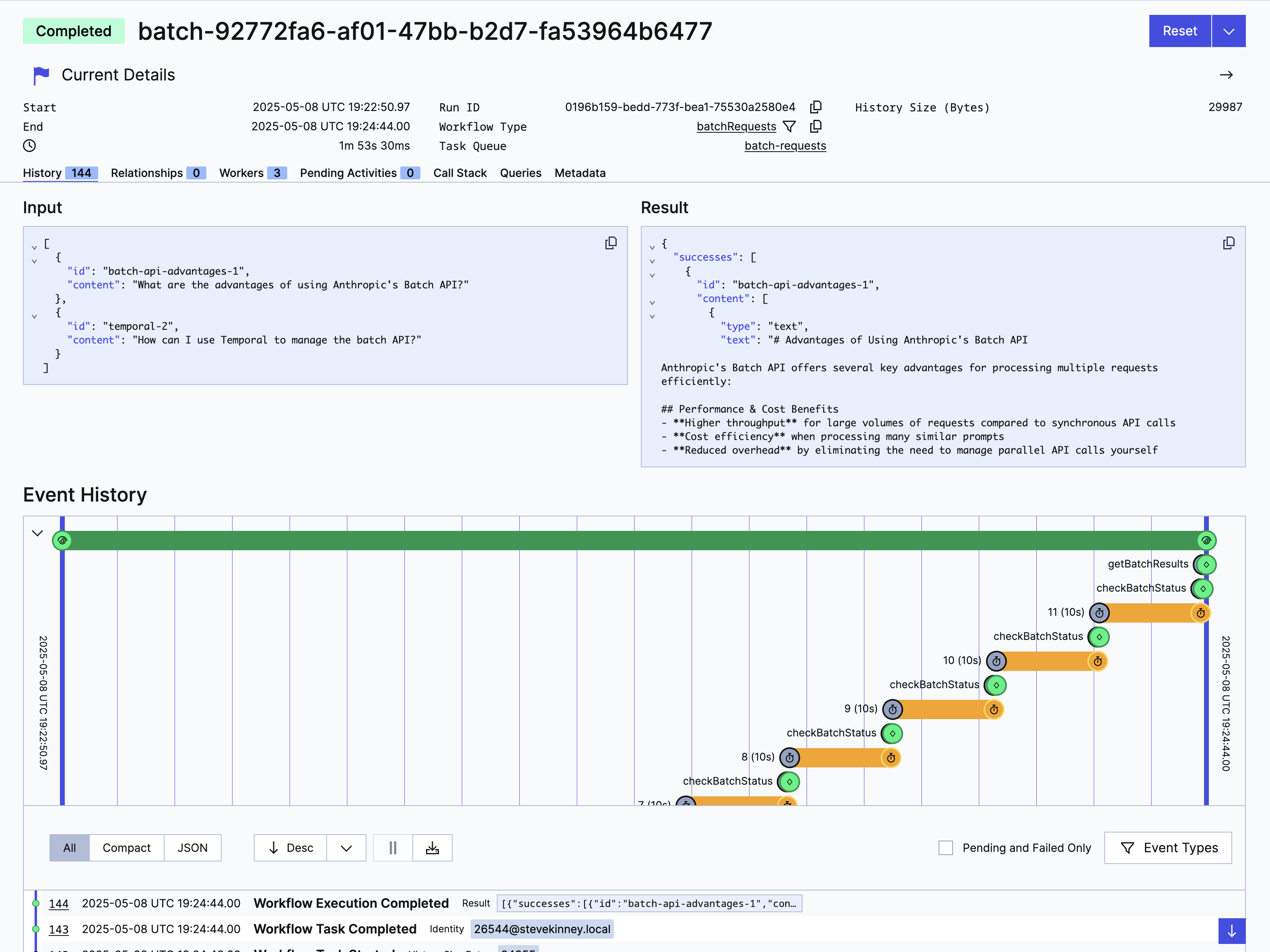This screenshot has width=1270, height=952.
Task: Expand the Reset button dropdown
Action: click(1229, 31)
